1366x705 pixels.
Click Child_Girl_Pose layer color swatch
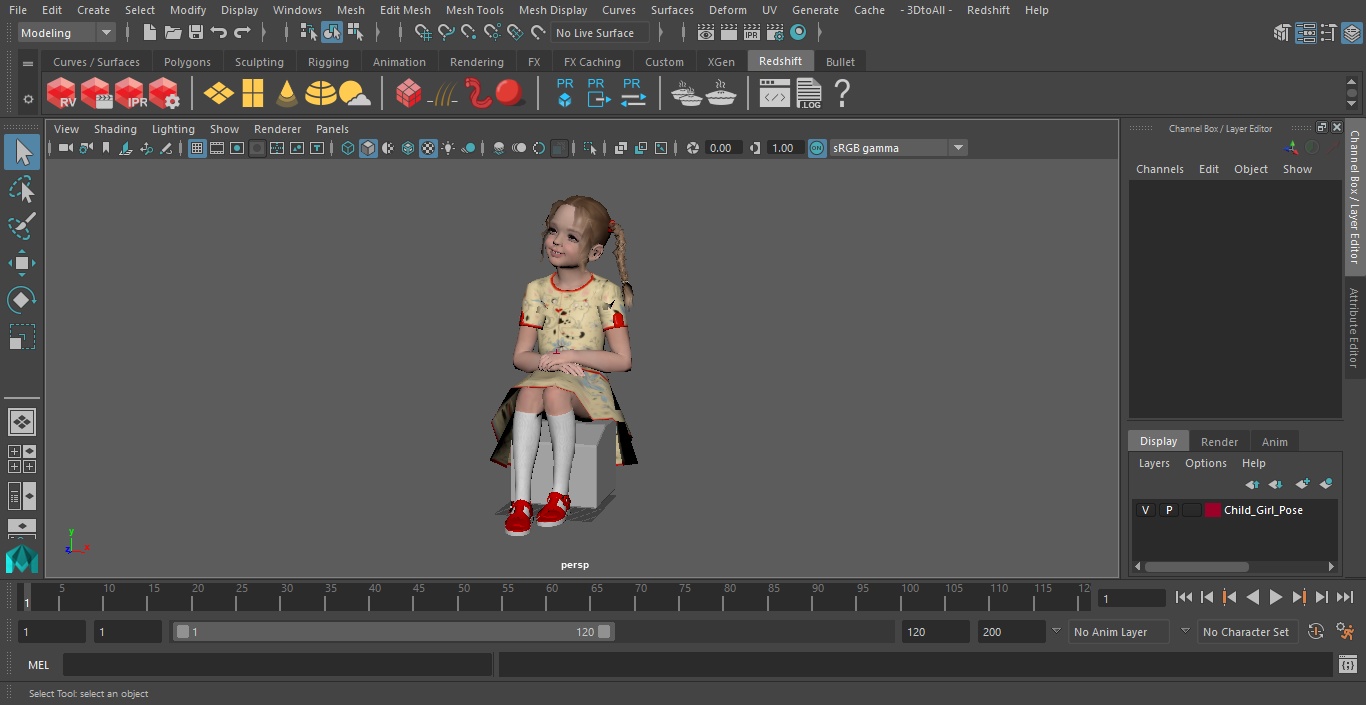1213,510
